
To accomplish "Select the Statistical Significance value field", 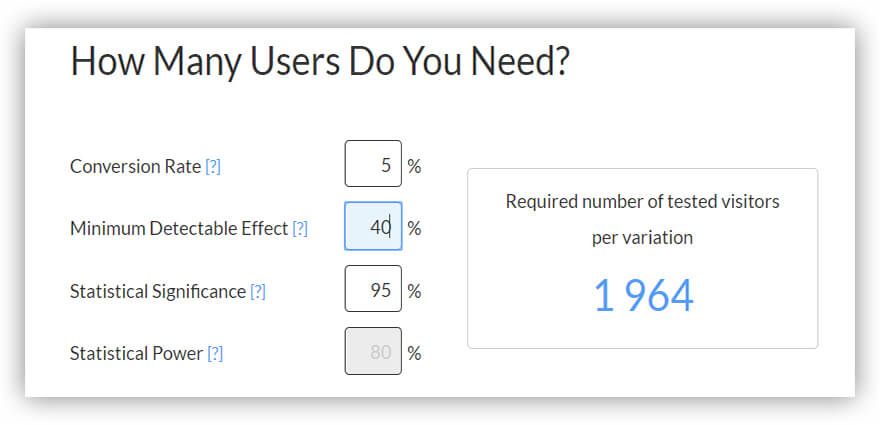I will click(x=373, y=289).
